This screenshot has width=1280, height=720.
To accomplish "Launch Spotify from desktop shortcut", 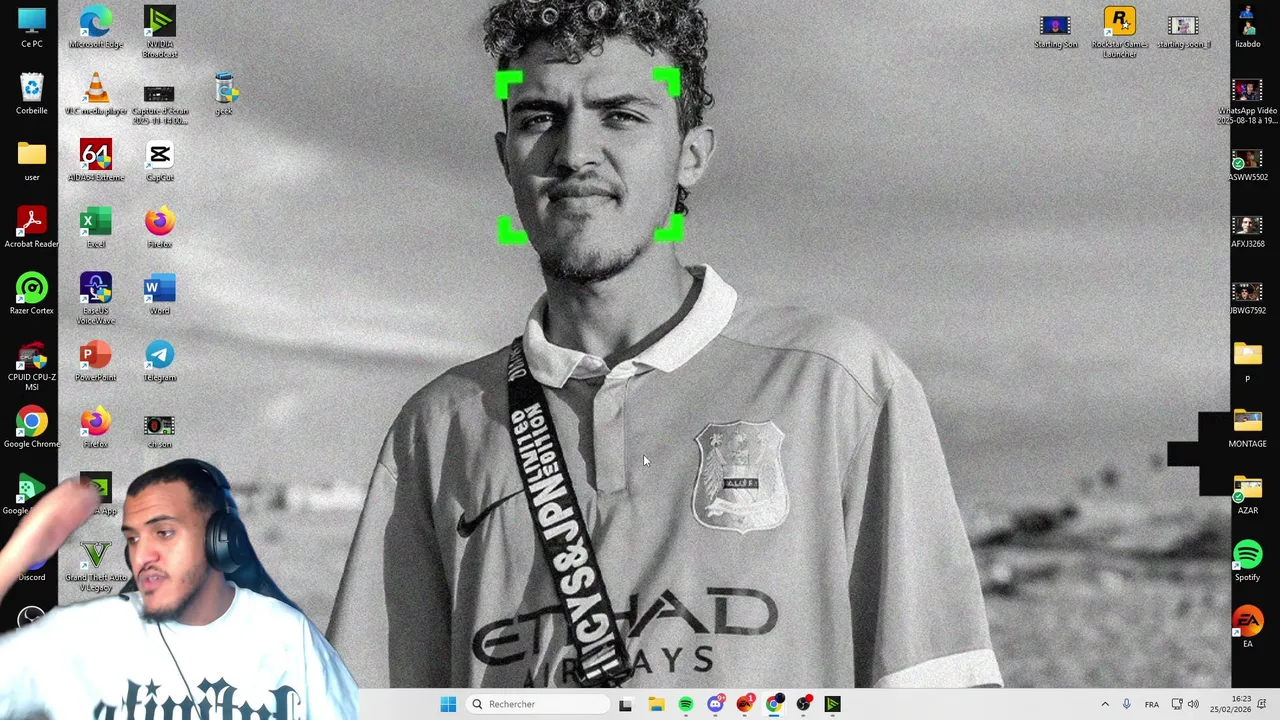I will pyautogui.click(x=1248, y=560).
